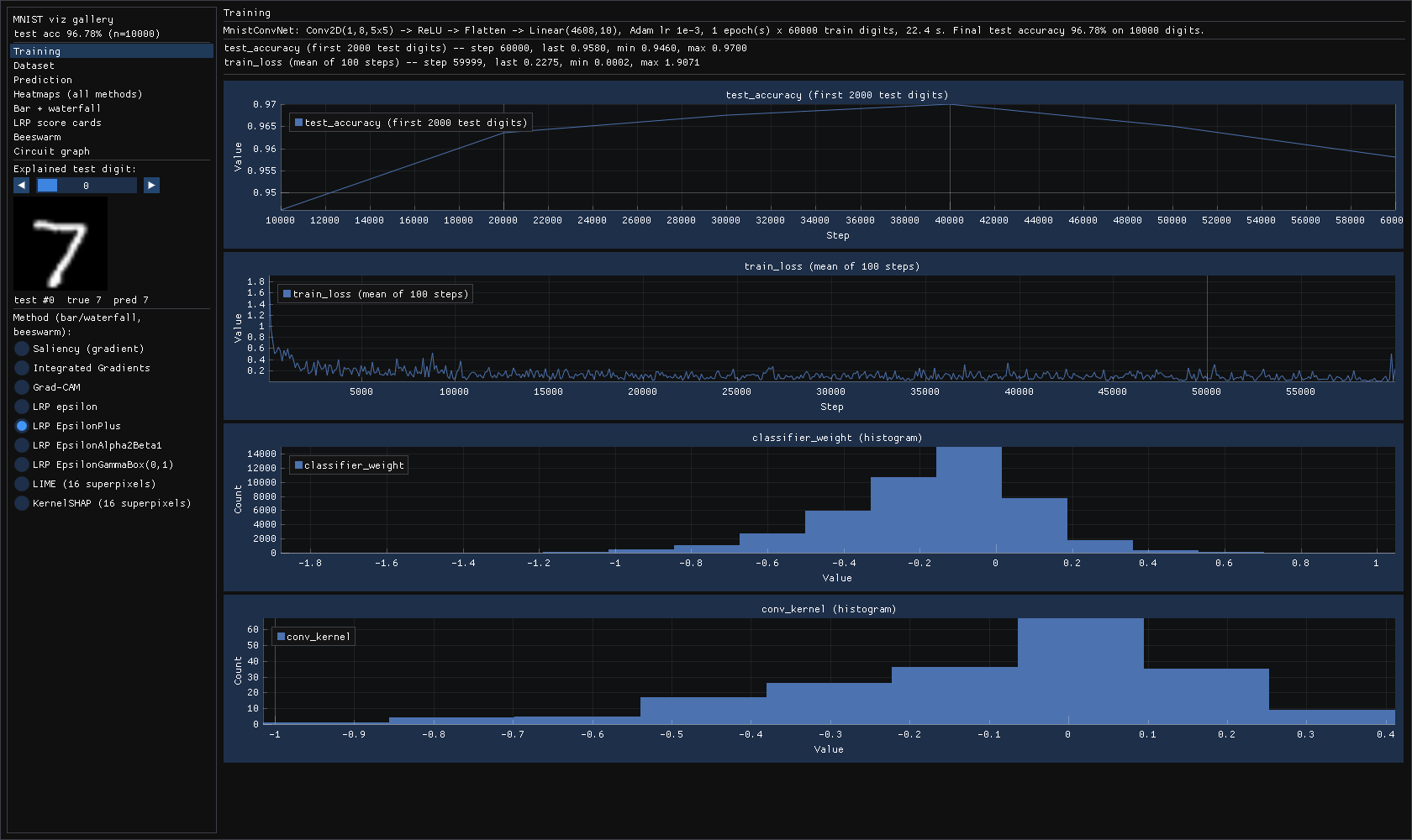
Task: Toggle test_accuracy legend entry
Action: click(411, 123)
